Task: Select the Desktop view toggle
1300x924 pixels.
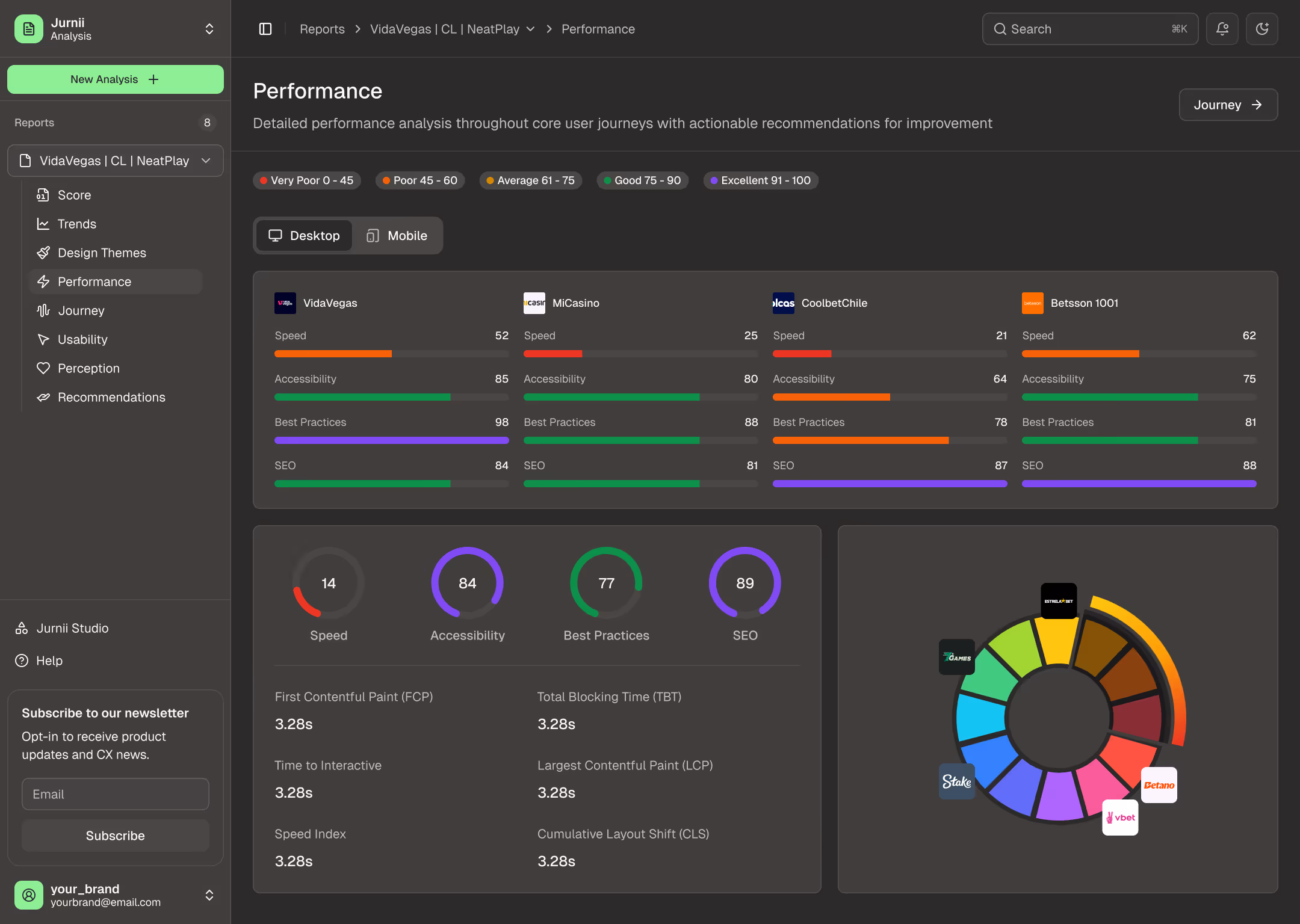Action: (x=304, y=236)
